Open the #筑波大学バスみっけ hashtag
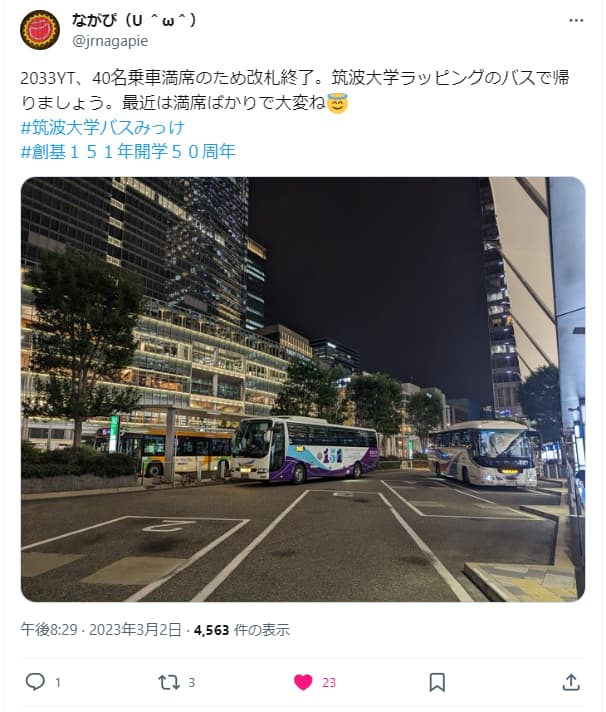 pyautogui.click(x=103, y=128)
